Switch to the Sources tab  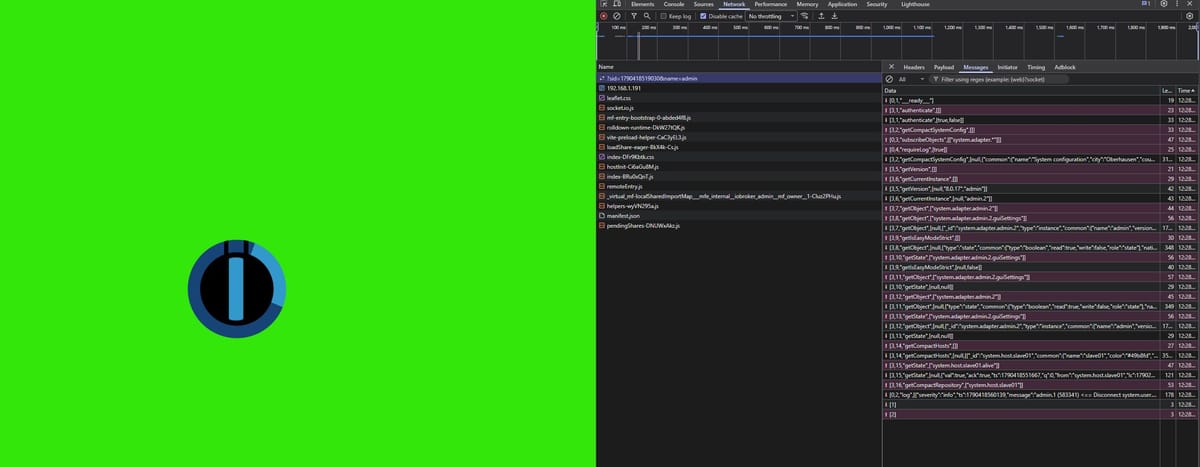click(703, 4)
